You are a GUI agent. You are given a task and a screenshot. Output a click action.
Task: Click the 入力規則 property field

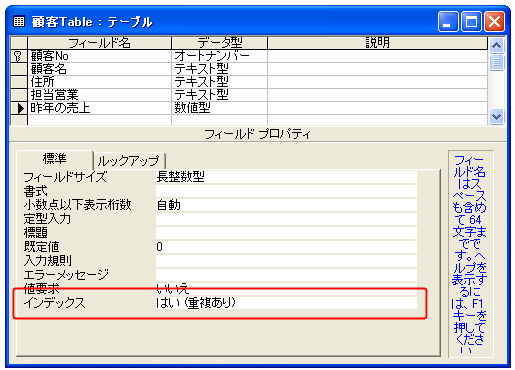286,261
